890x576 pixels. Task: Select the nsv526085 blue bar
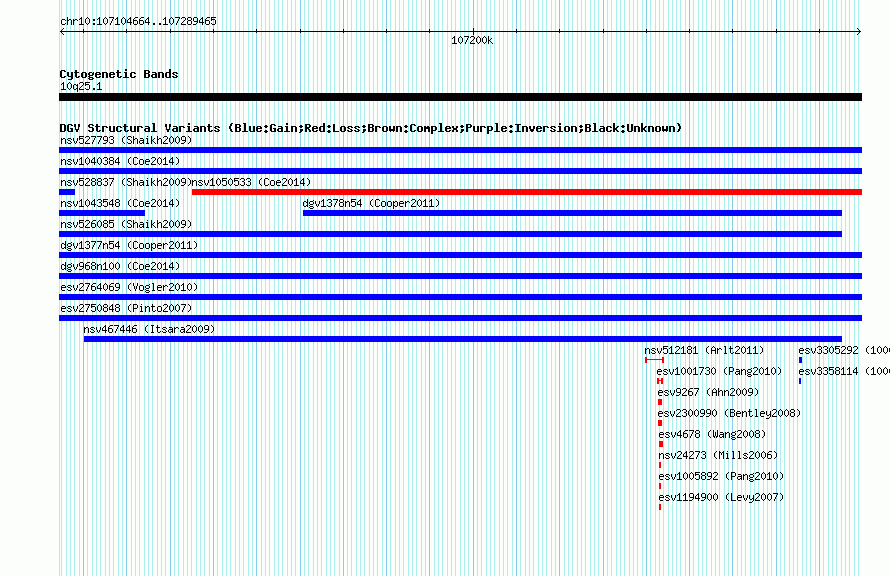click(x=451, y=234)
